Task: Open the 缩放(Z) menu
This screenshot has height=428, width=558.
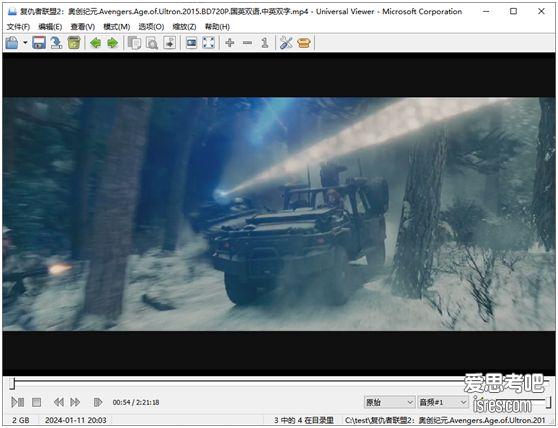Action: pyautogui.click(x=184, y=27)
